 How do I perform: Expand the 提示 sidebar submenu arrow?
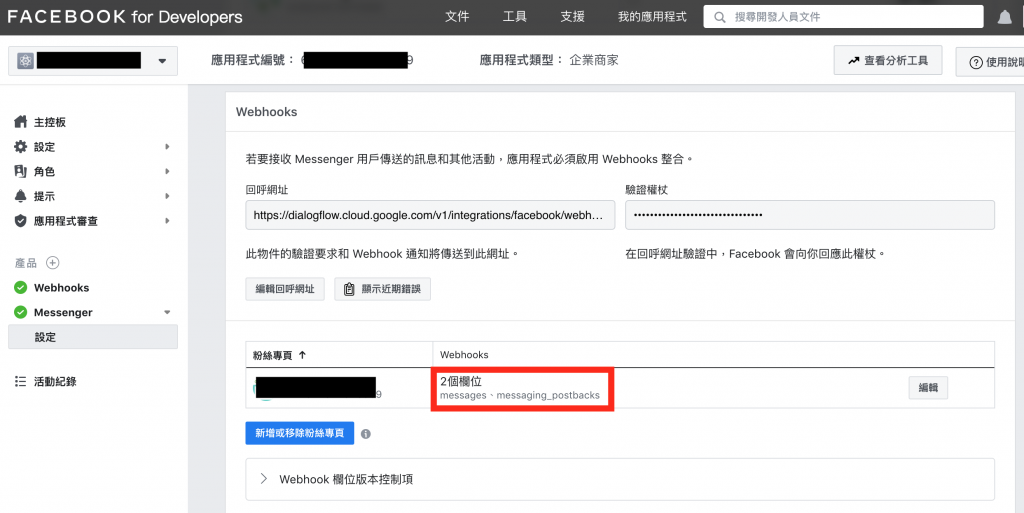(x=167, y=196)
